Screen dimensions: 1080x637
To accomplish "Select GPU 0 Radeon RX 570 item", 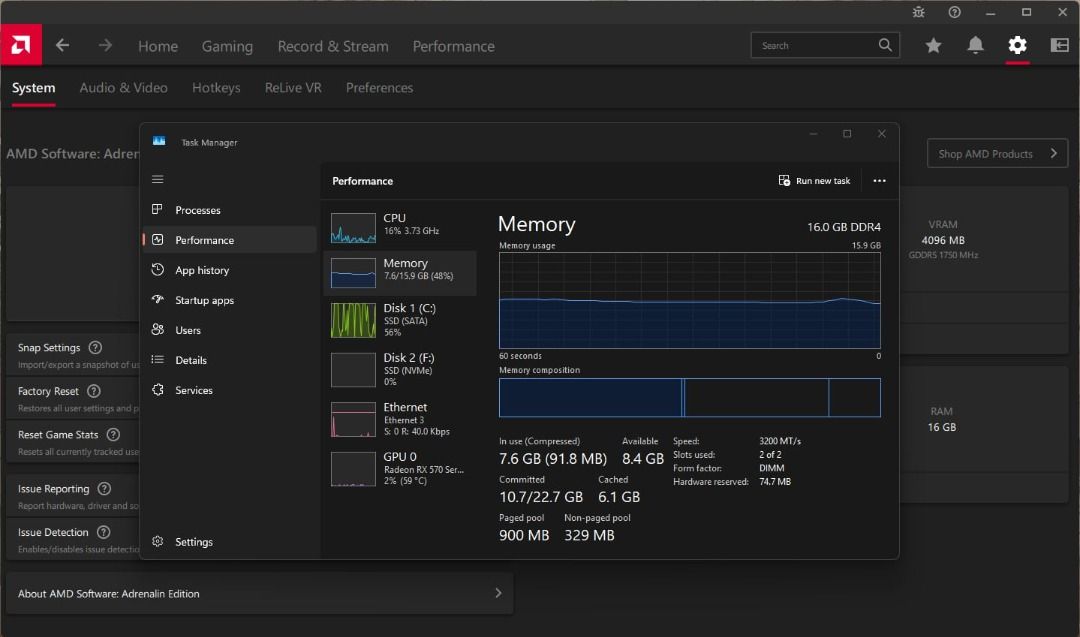I will 399,468.
